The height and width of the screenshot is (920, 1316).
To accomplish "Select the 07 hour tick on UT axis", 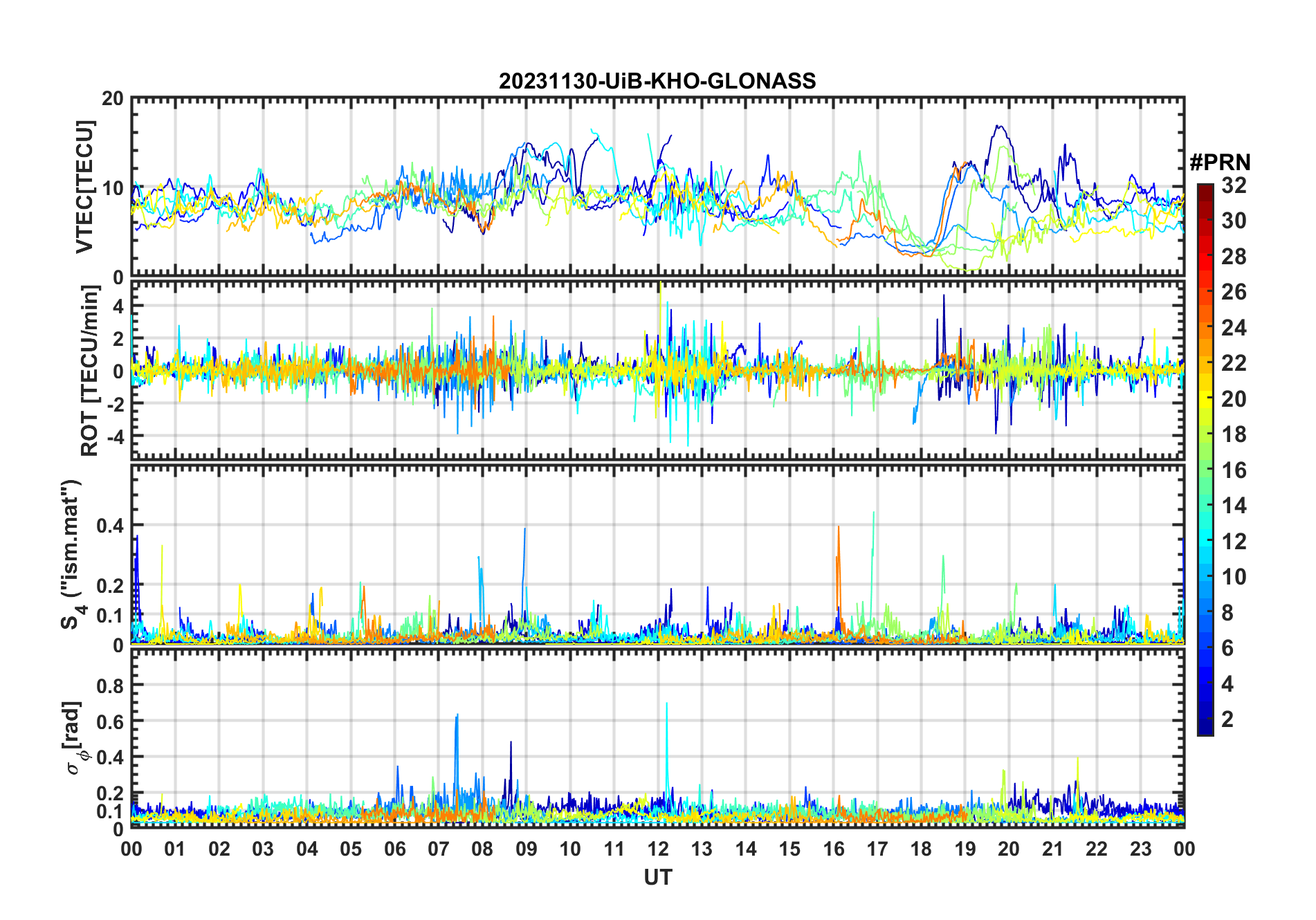I will (439, 849).
